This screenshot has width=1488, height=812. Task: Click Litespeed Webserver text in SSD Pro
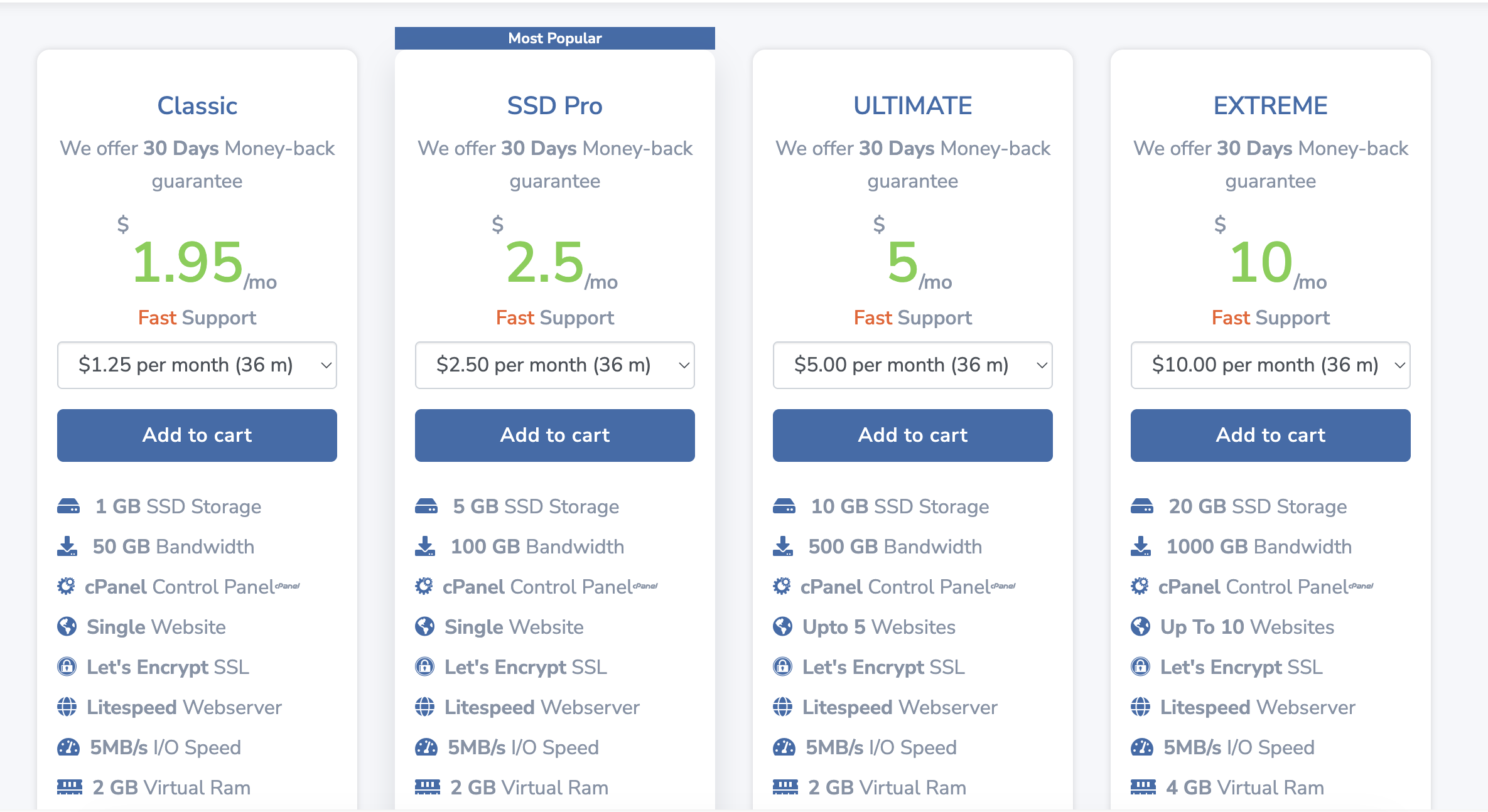click(542, 707)
